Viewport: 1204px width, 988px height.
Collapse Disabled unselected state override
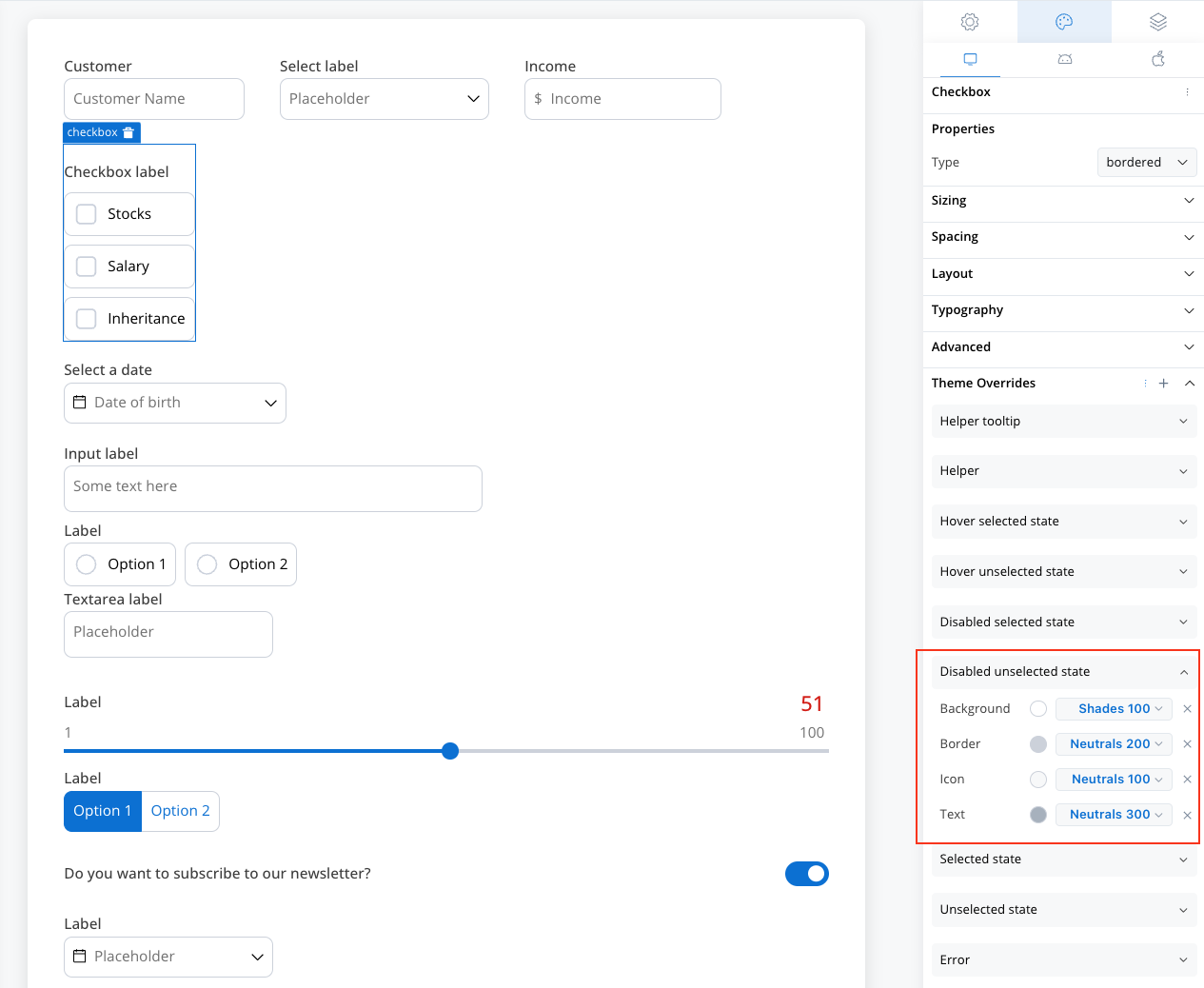1064,672
